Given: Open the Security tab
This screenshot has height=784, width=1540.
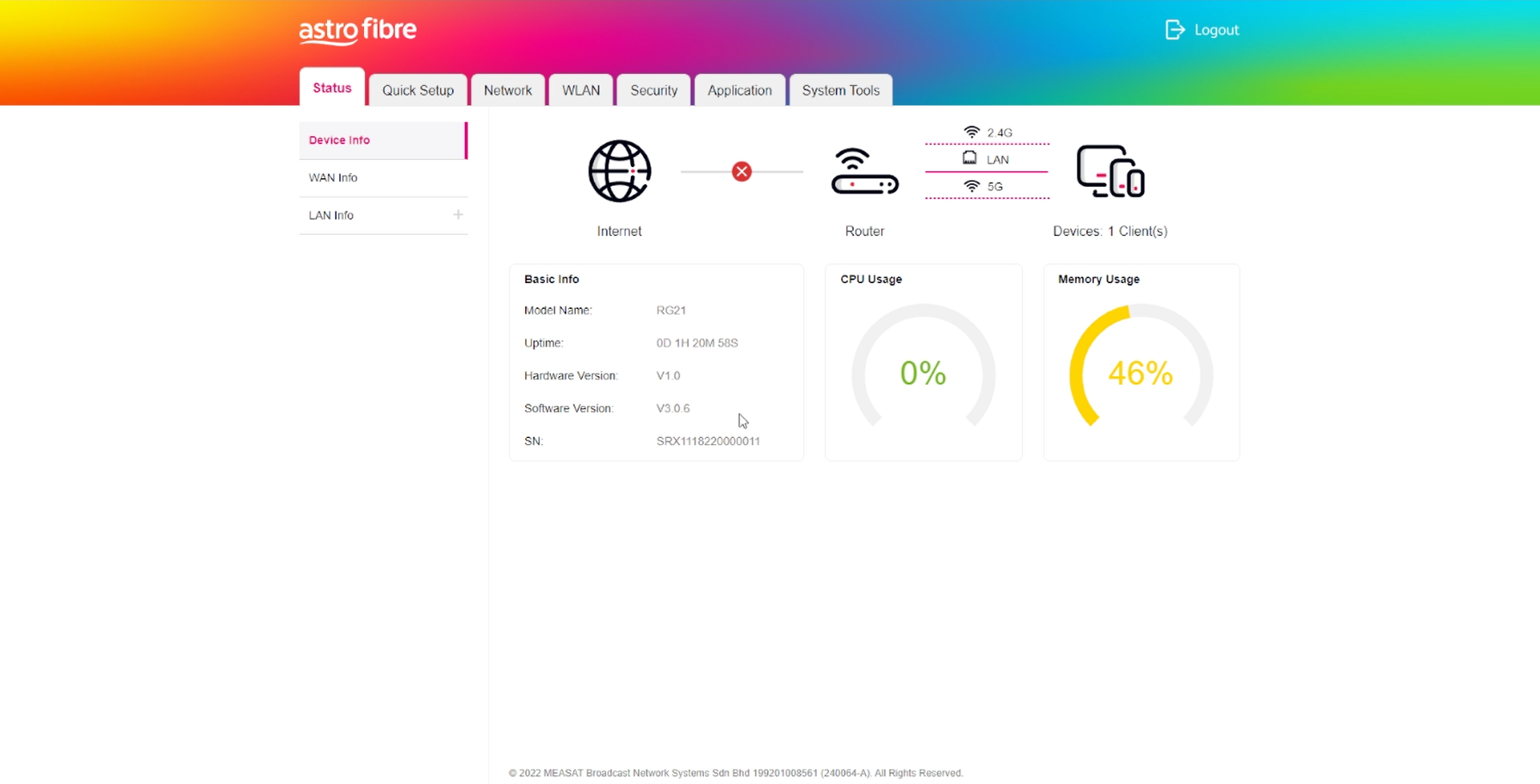Looking at the screenshot, I should 653,90.
